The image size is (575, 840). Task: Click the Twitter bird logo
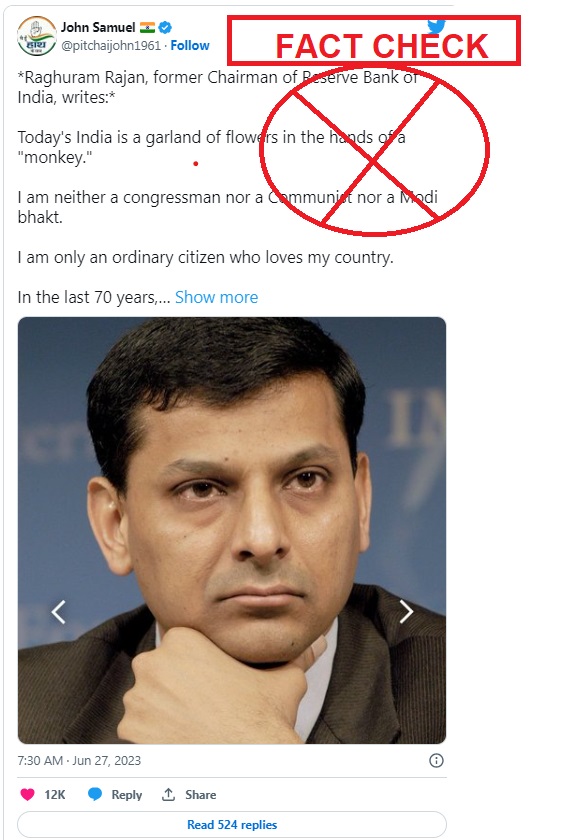pyautogui.click(x=437, y=25)
